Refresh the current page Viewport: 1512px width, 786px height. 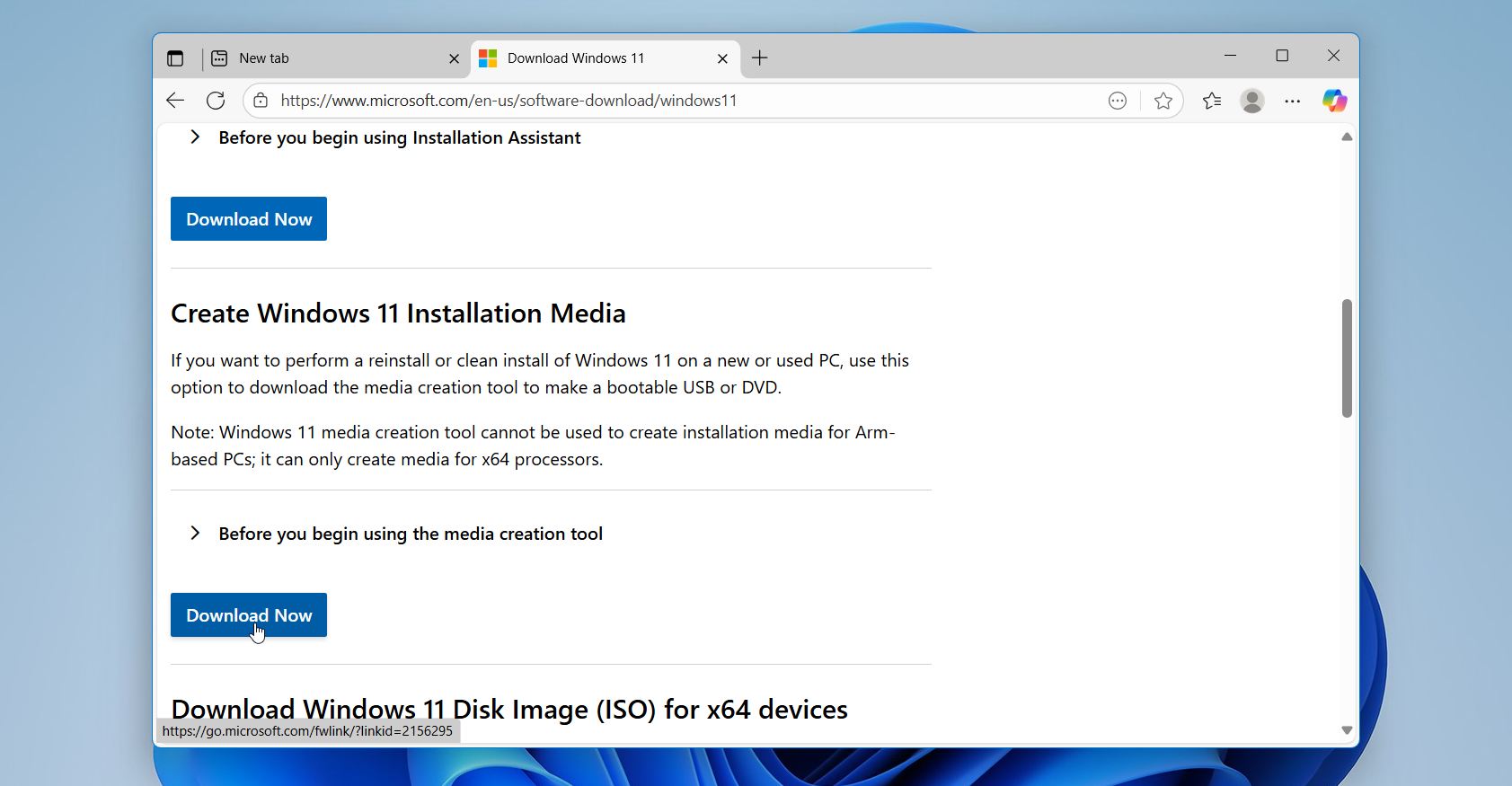click(x=216, y=101)
